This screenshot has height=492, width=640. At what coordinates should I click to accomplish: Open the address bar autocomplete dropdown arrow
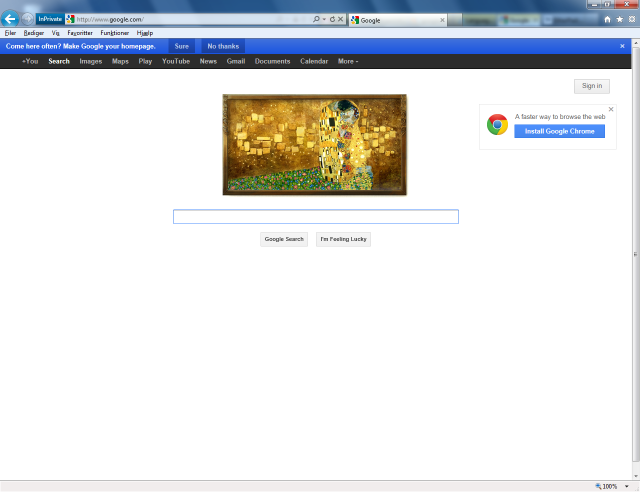(x=324, y=19)
